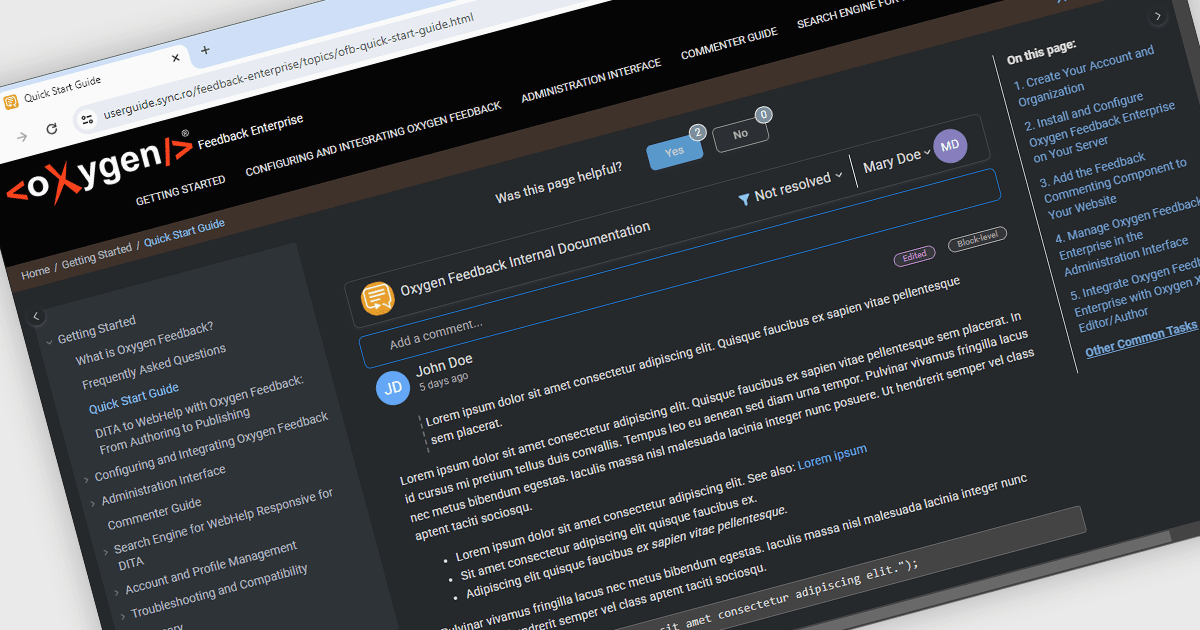Expand the Administration Interface tree node
This screenshot has width=1200, height=630.
click(93, 503)
